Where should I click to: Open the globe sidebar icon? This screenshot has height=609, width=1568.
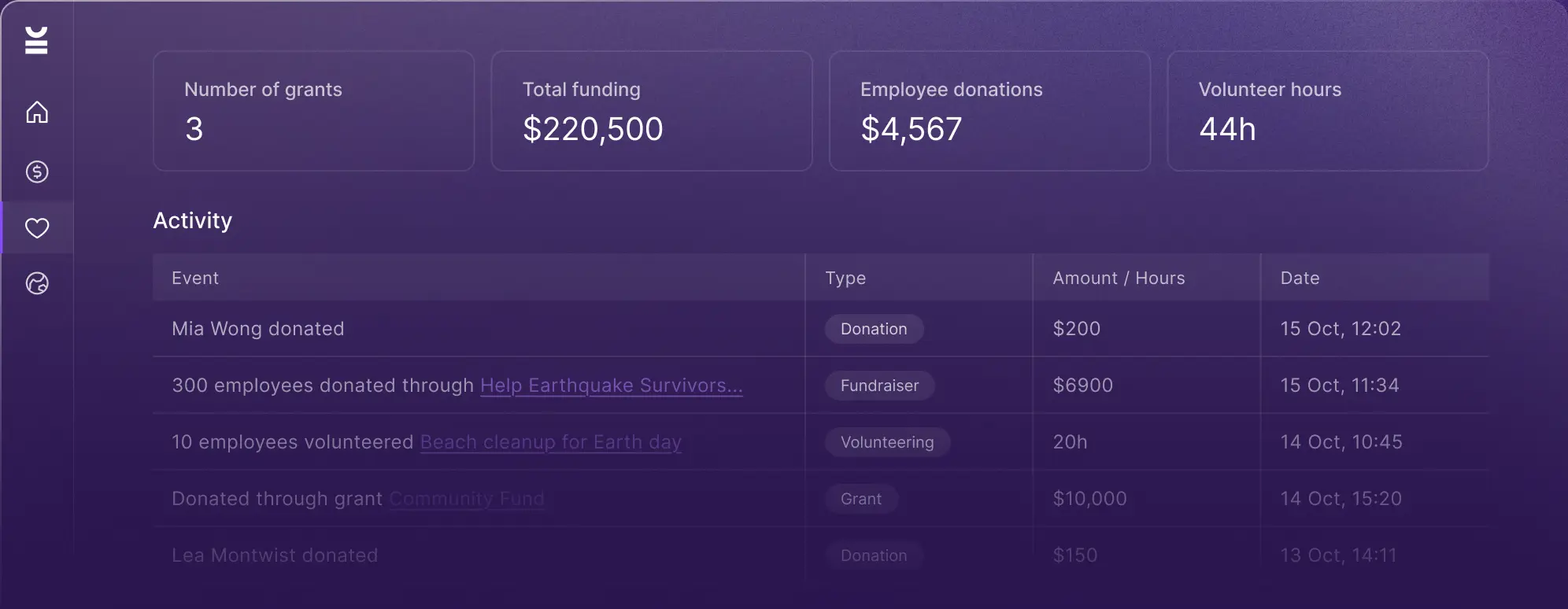point(37,283)
